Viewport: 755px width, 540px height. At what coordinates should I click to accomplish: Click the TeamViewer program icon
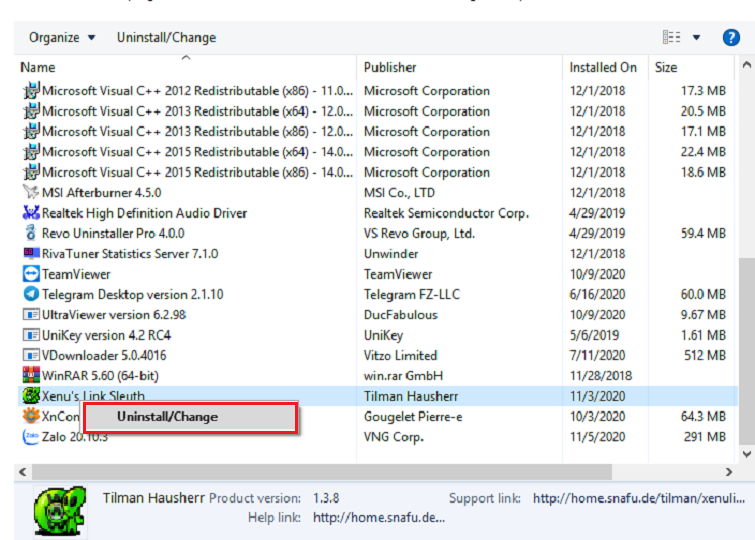[x=30, y=274]
